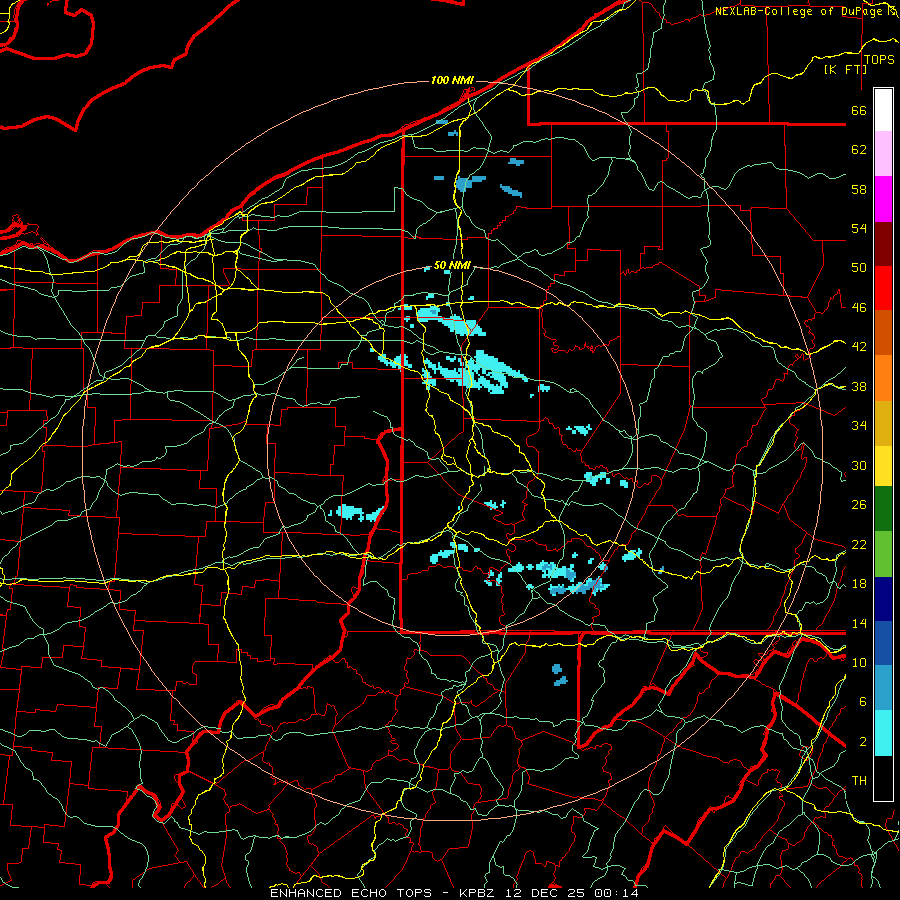Click the "26" scale label
This screenshot has height=900, width=900.
(x=859, y=505)
